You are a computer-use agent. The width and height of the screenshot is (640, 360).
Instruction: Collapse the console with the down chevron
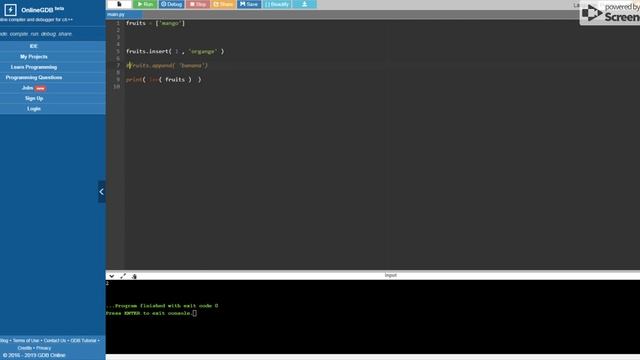111,276
